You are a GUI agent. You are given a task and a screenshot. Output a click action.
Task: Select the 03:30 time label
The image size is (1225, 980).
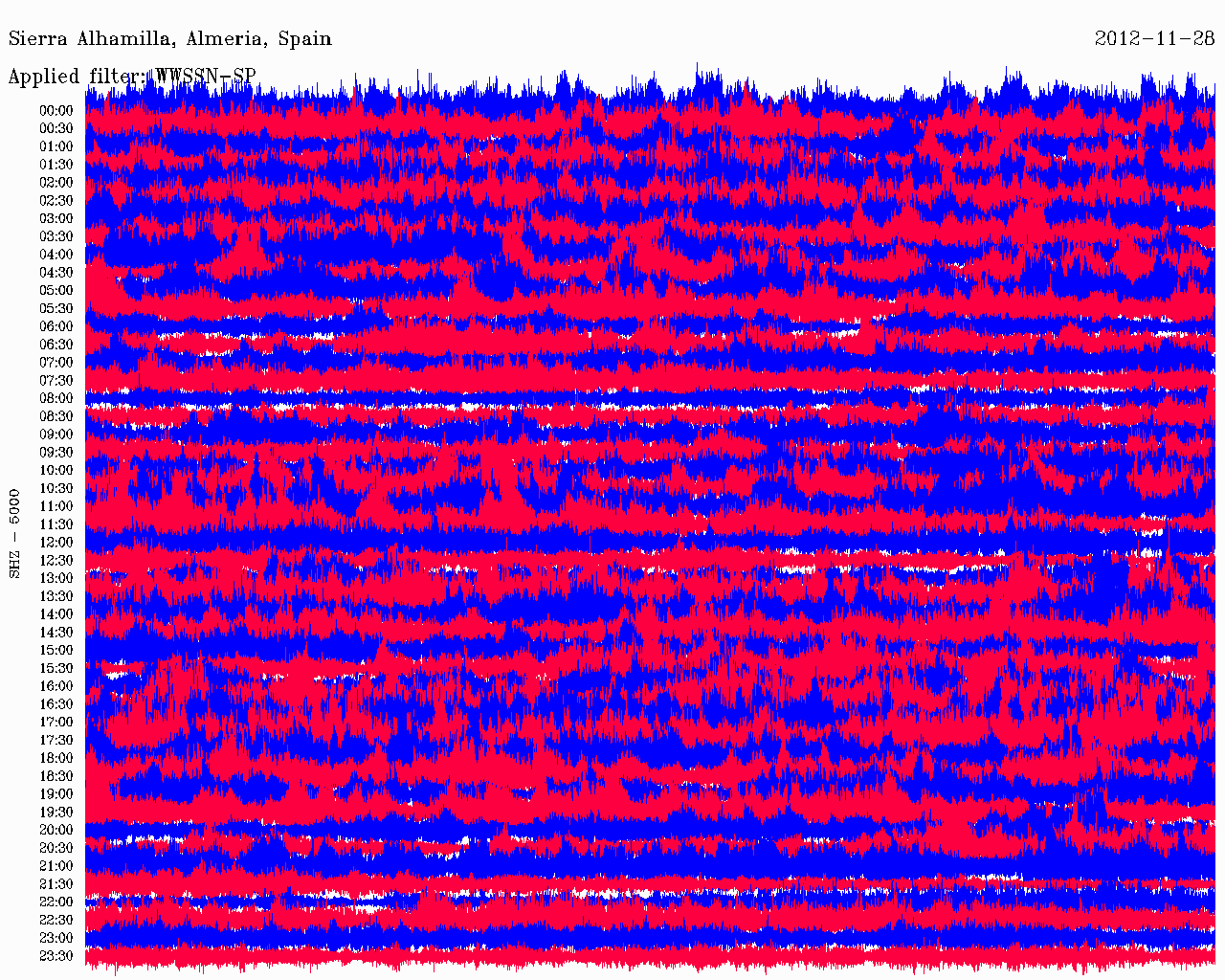click(56, 236)
